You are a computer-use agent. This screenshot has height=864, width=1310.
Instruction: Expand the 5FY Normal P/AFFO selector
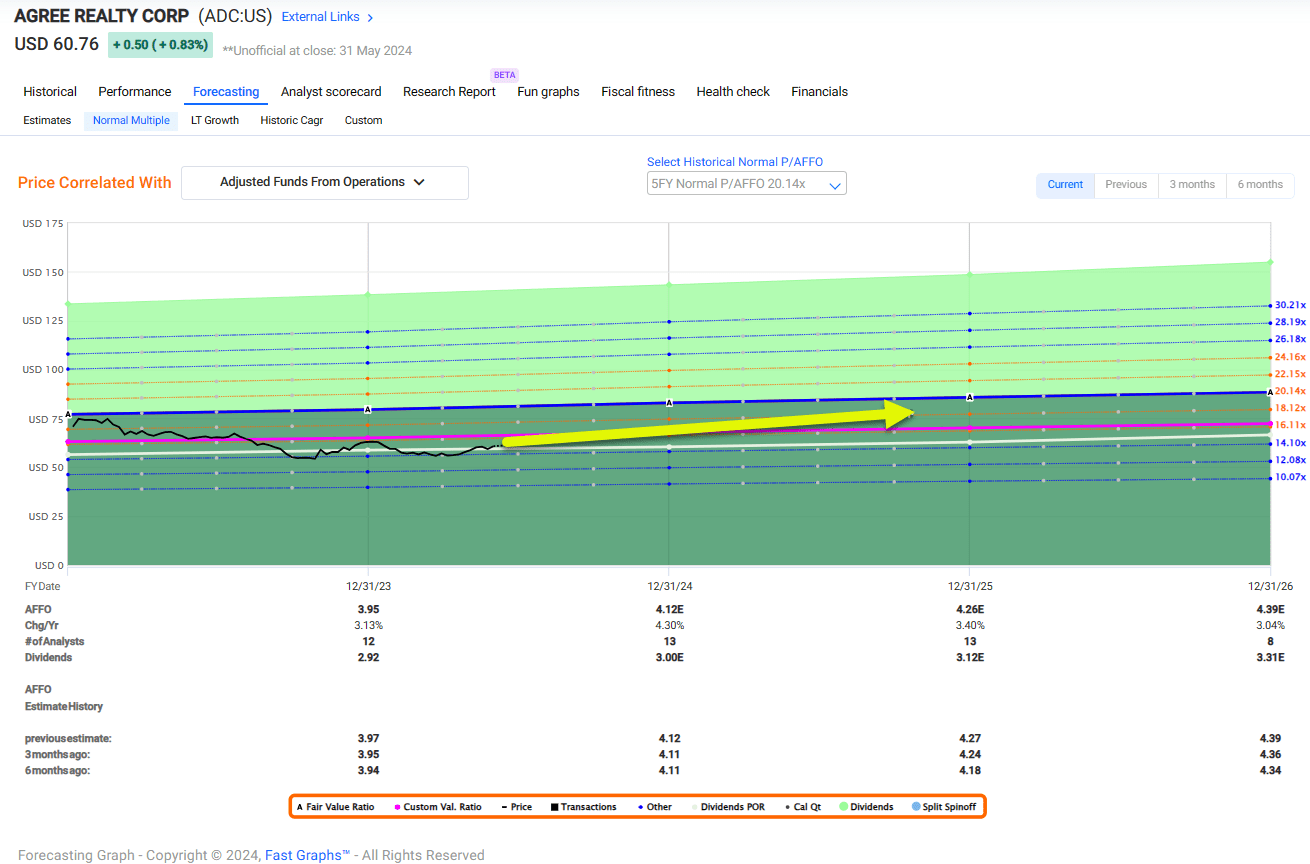coord(746,184)
